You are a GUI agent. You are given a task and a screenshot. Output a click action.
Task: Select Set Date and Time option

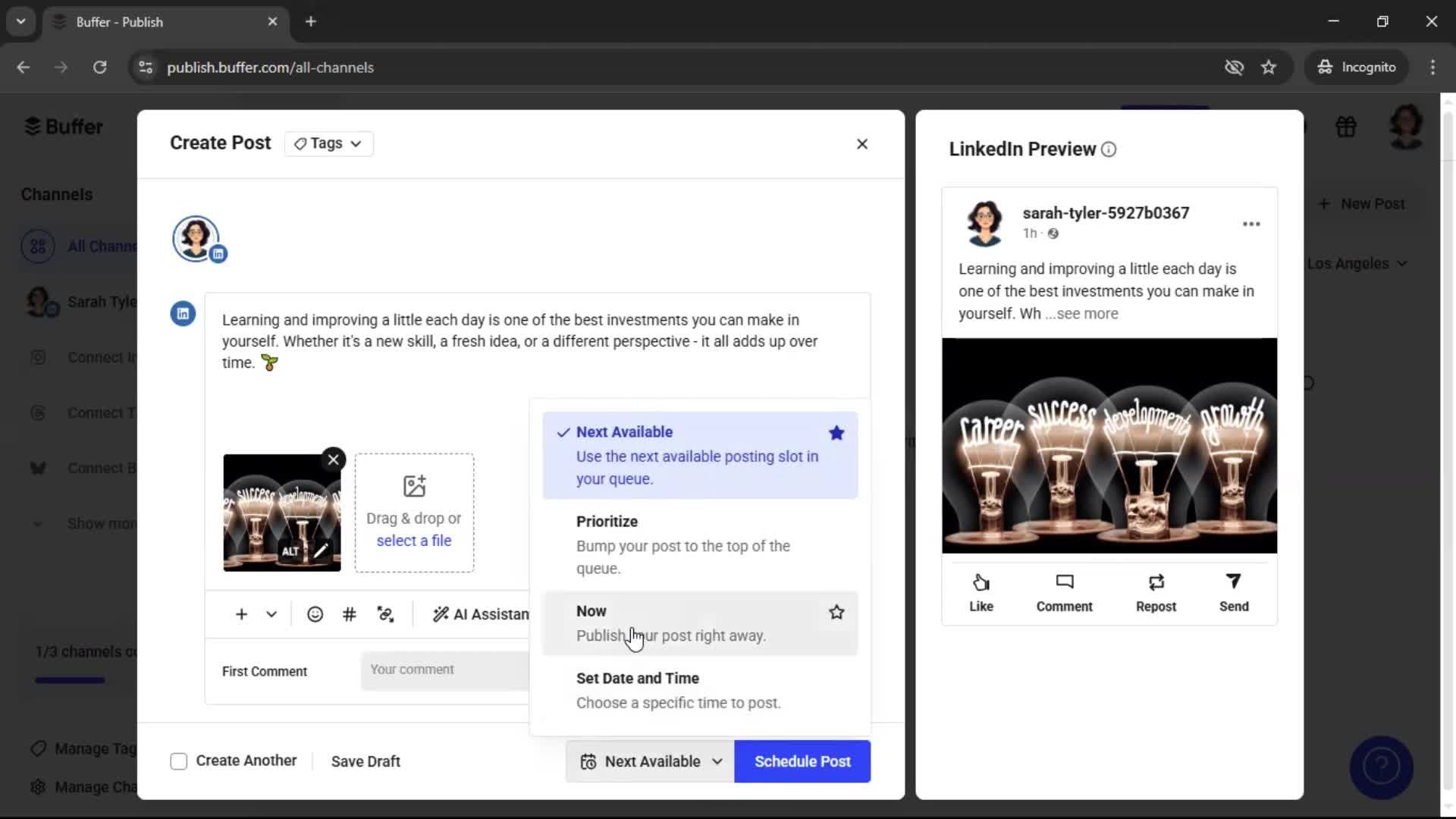tap(637, 678)
